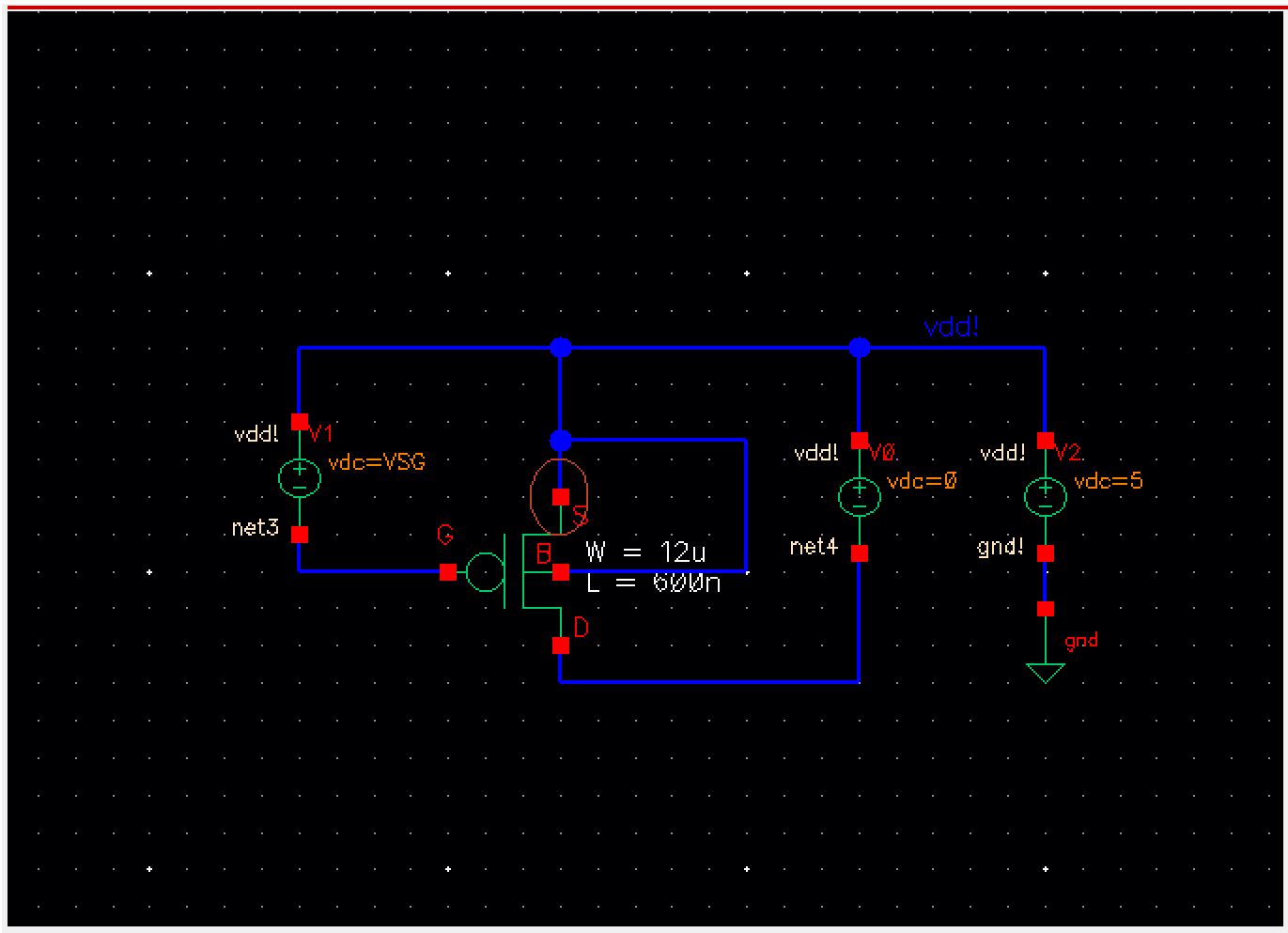The height and width of the screenshot is (933, 1288).
Task: Click the circled source pin S
Action: (561, 496)
